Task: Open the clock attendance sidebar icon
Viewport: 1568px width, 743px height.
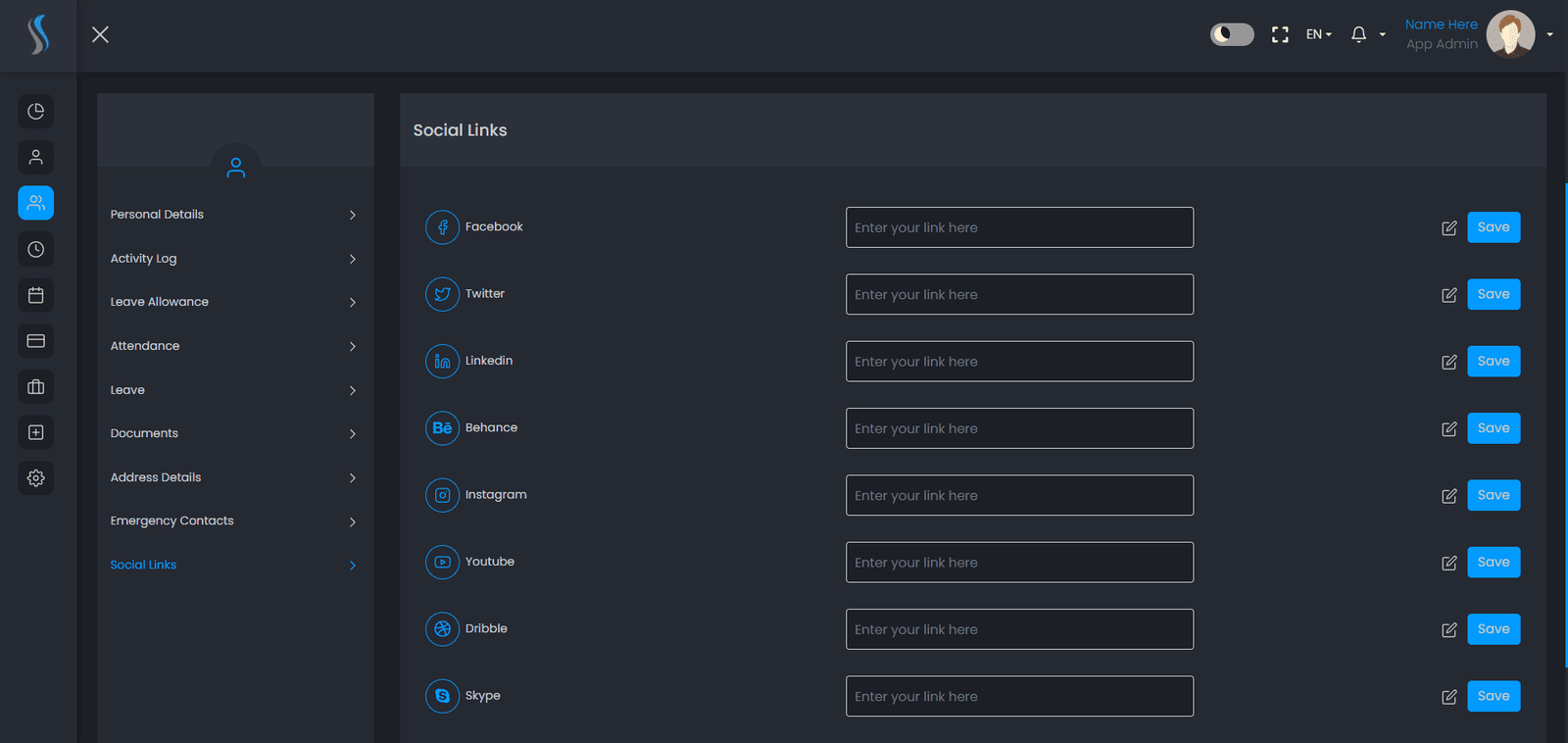Action: pos(36,249)
